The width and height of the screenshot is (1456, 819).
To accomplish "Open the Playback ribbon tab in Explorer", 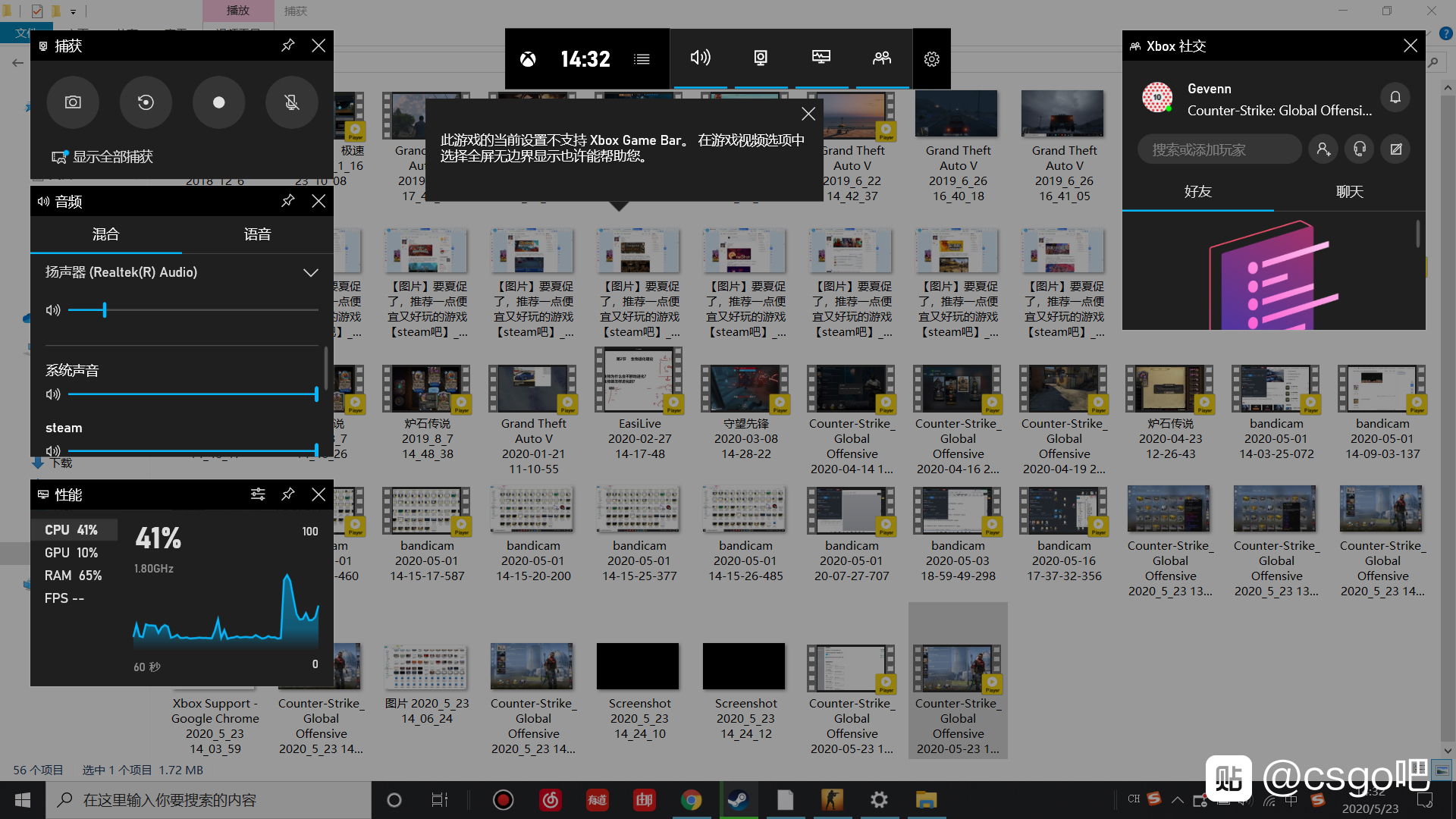I will coord(238,11).
